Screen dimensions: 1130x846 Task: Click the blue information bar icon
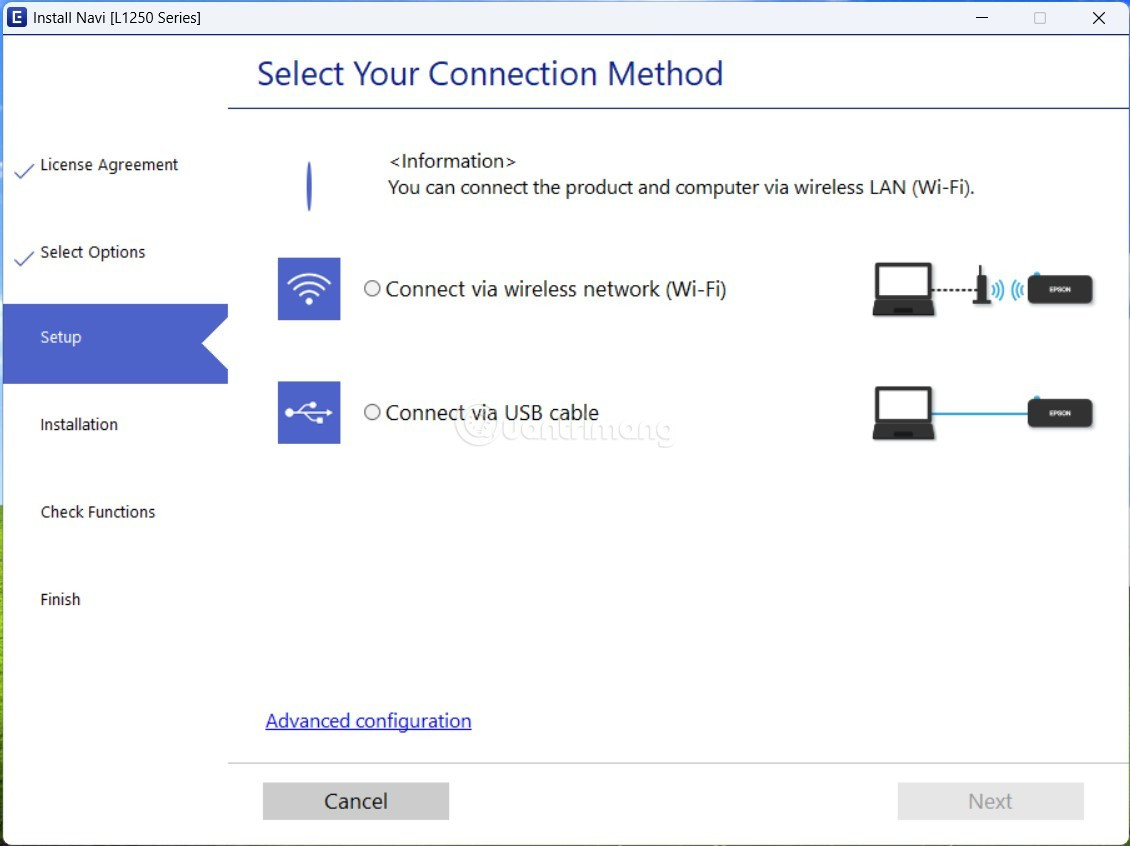(x=309, y=186)
